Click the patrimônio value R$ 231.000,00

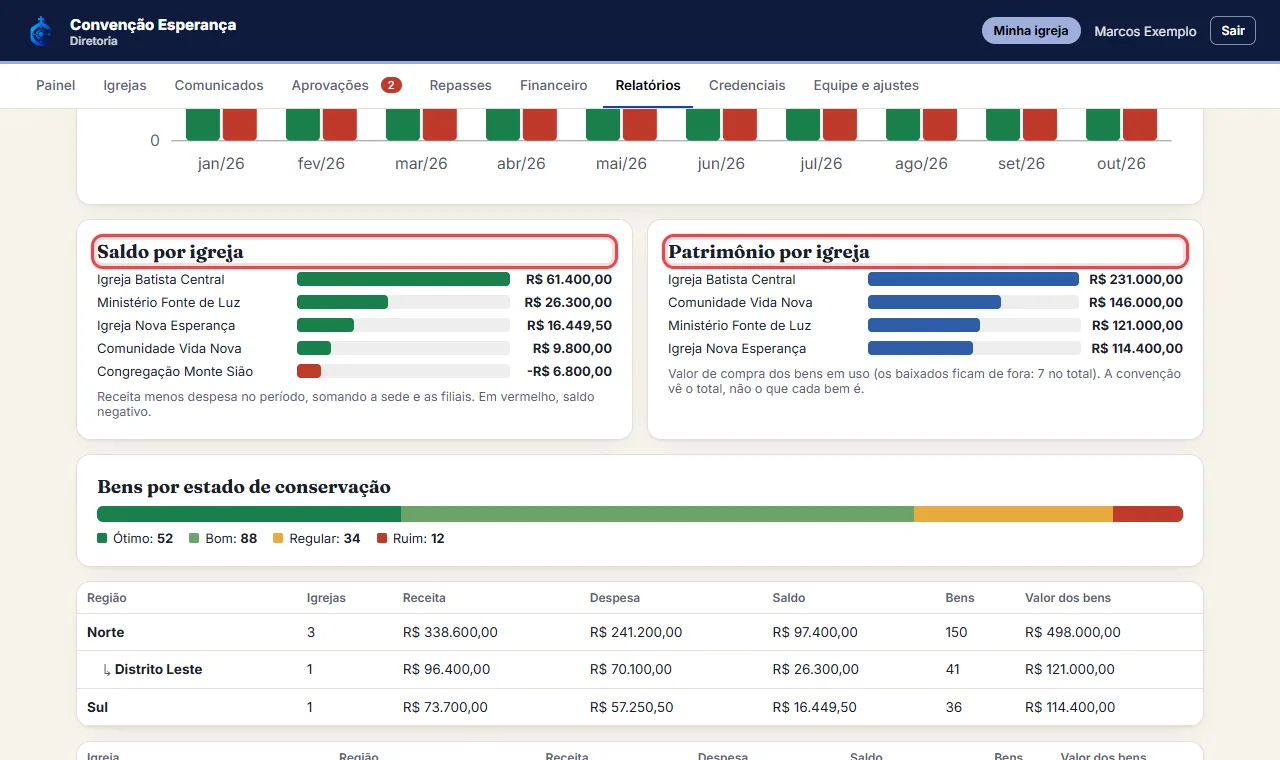point(1136,279)
